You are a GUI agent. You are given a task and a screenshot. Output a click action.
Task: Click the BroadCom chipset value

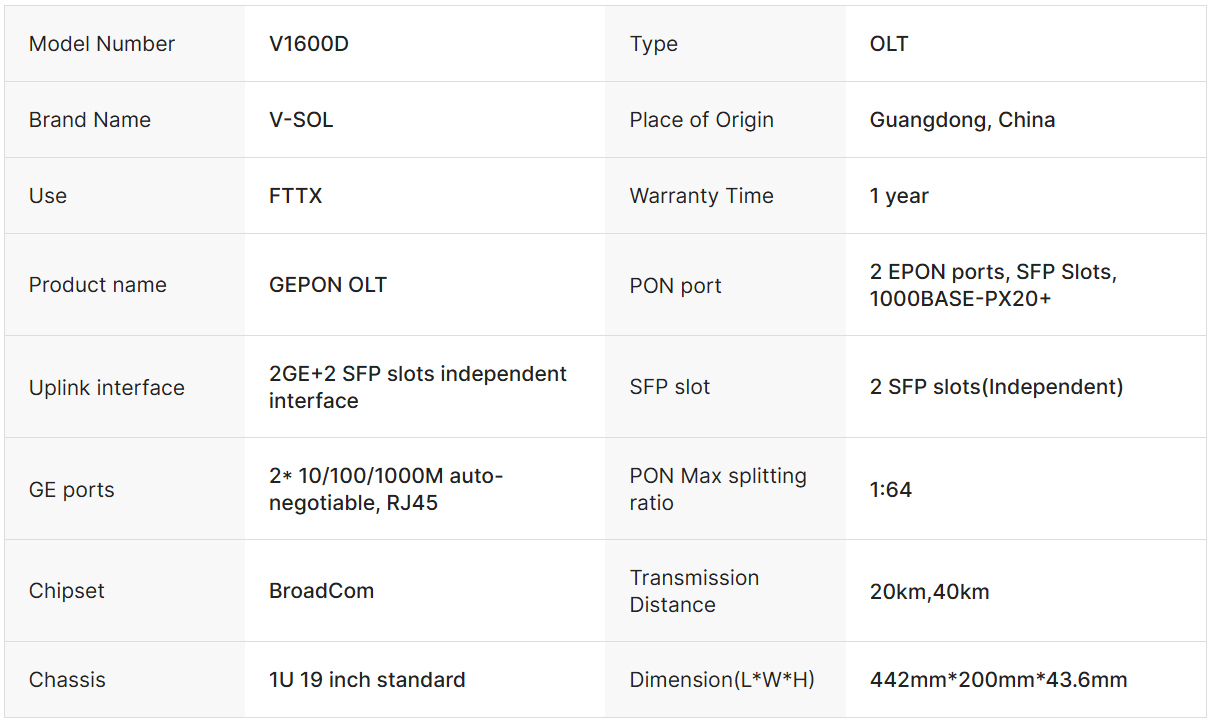[x=322, y=591]
